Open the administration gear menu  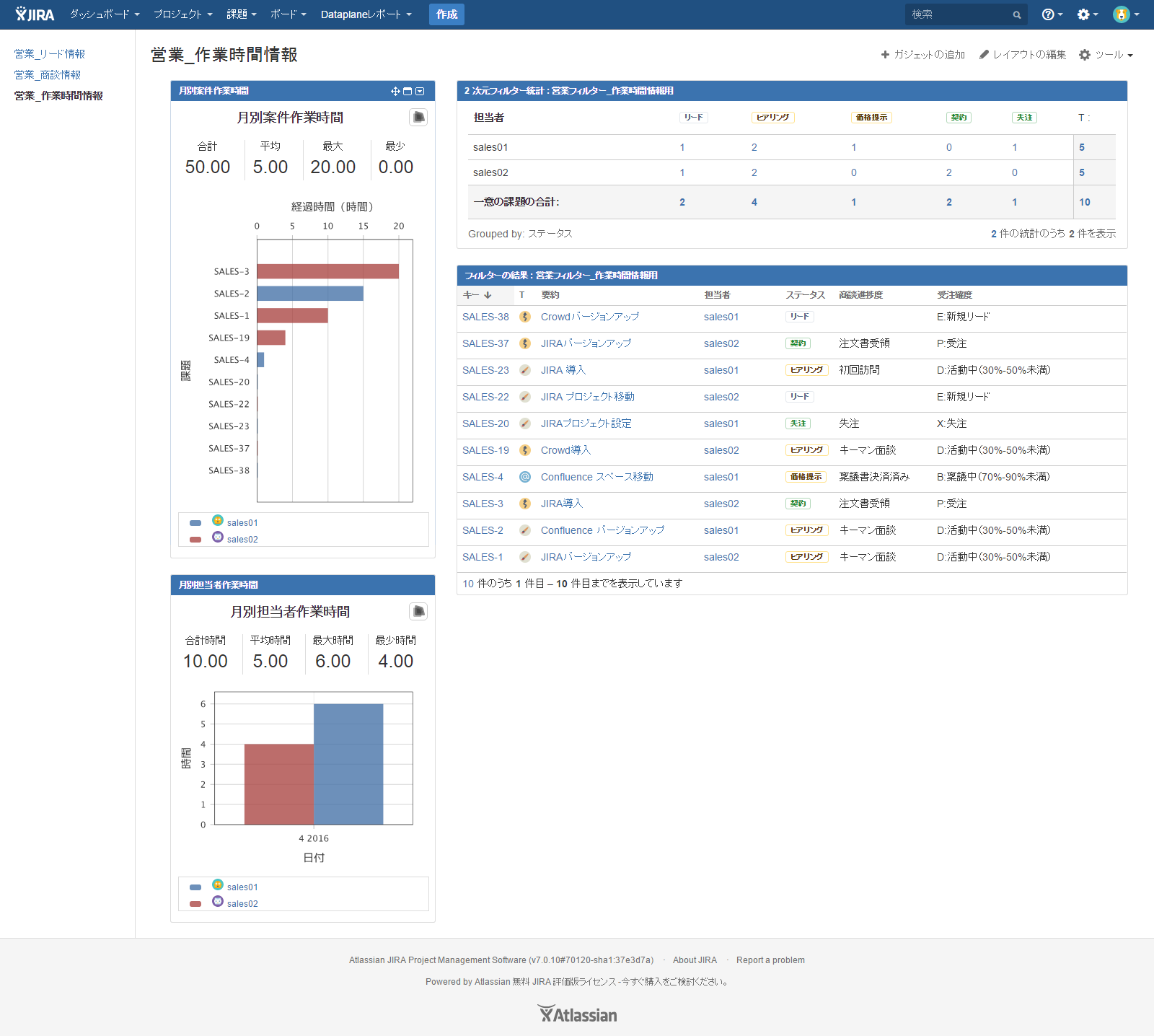click(x=1088, y=14)
